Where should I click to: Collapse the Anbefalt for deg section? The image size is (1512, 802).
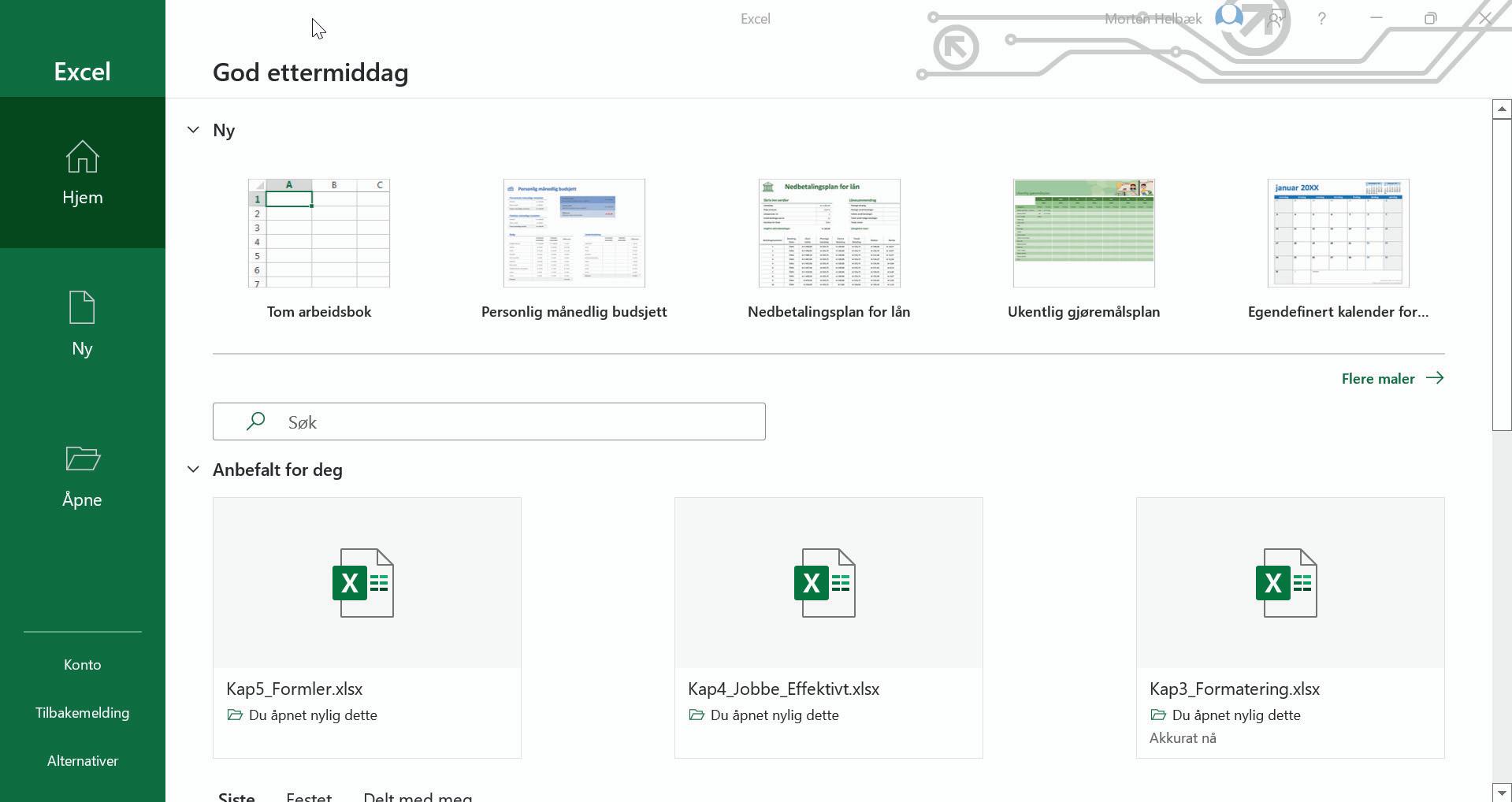pos(193,470)
